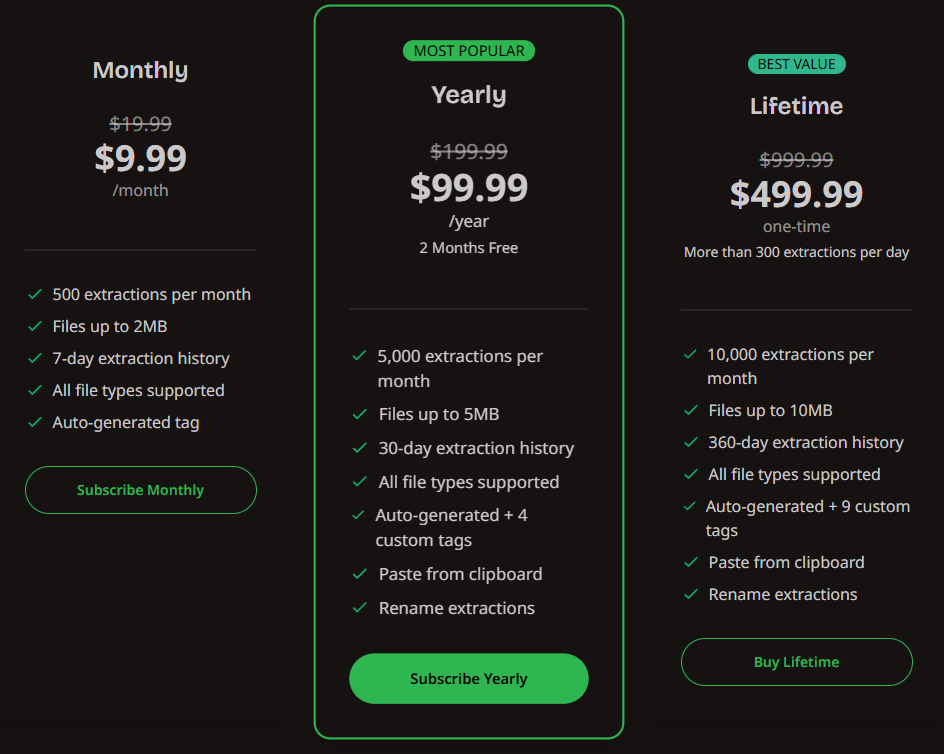Click the BEST VALUE badge
Screen dimensions: 944x754
pos(796,64)
